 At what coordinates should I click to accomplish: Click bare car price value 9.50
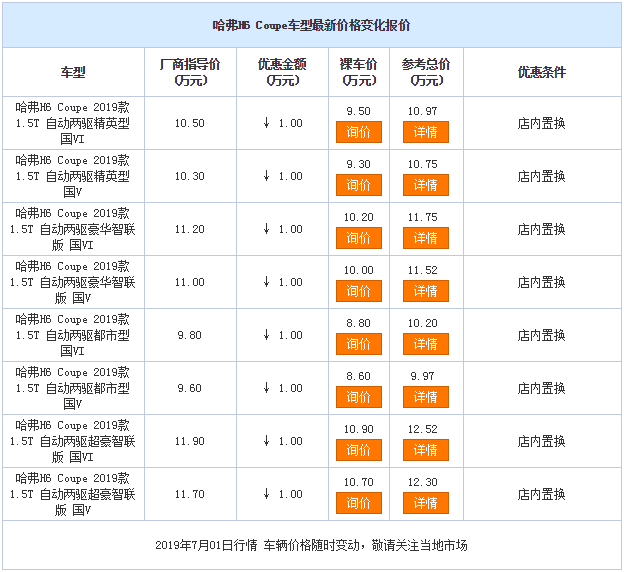click(x=359, y=111)
